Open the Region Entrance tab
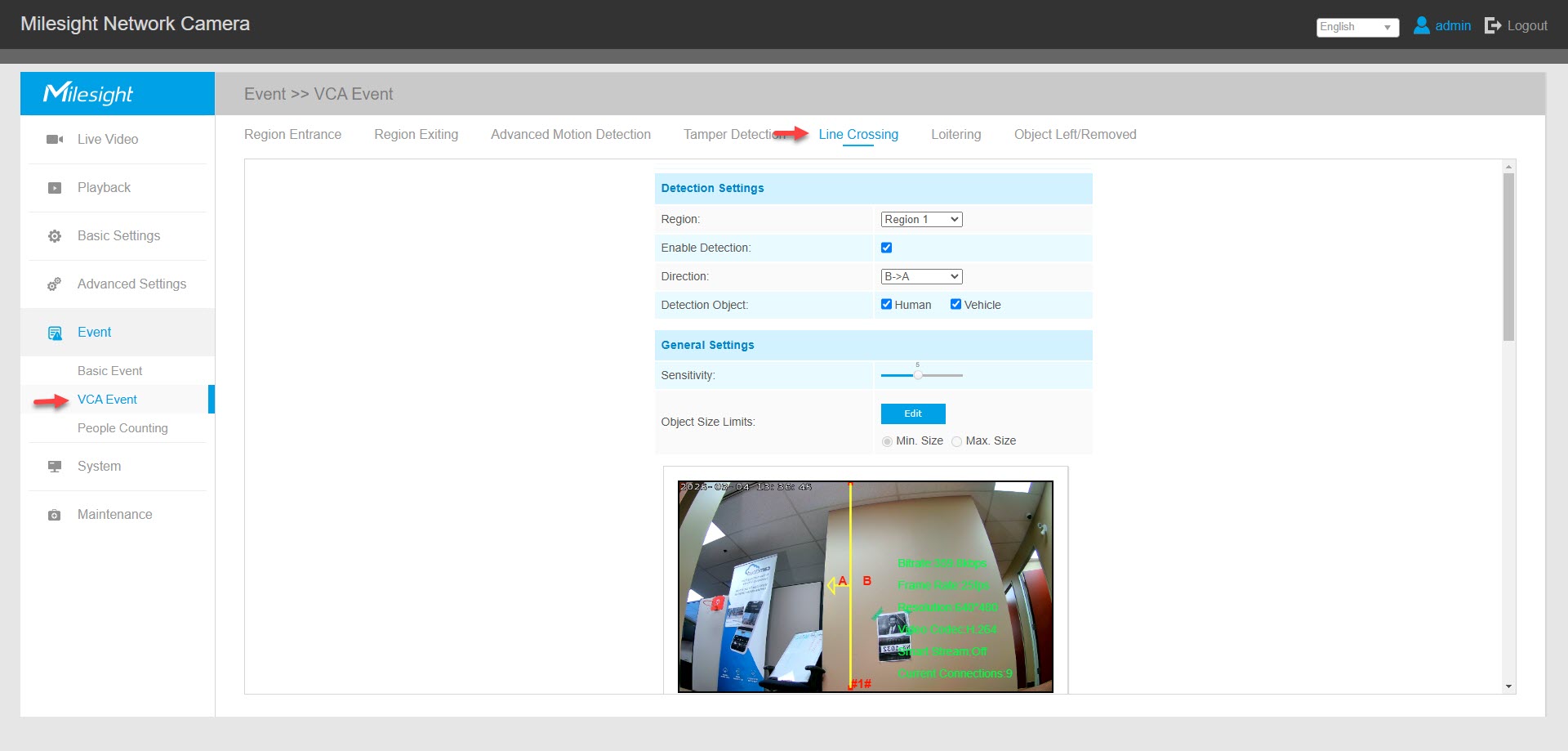This screenshot has width=1568, height=751. [x=292, y=134]
